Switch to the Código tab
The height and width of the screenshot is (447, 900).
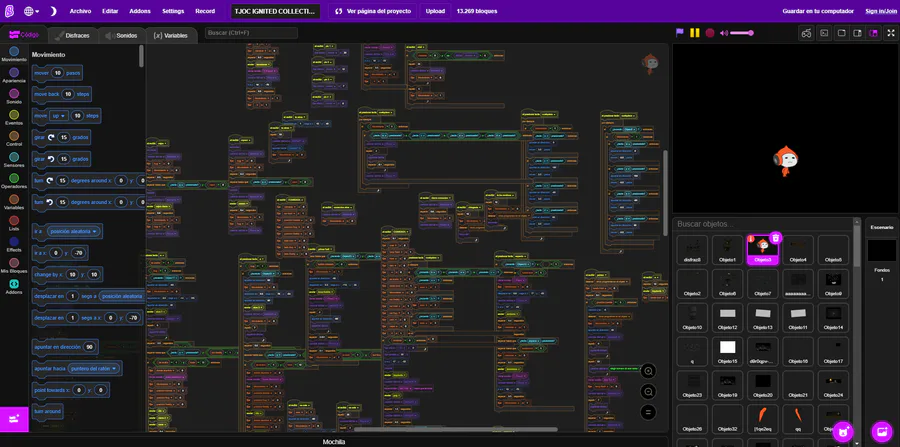pyautogui.click(x=24, y=35)
